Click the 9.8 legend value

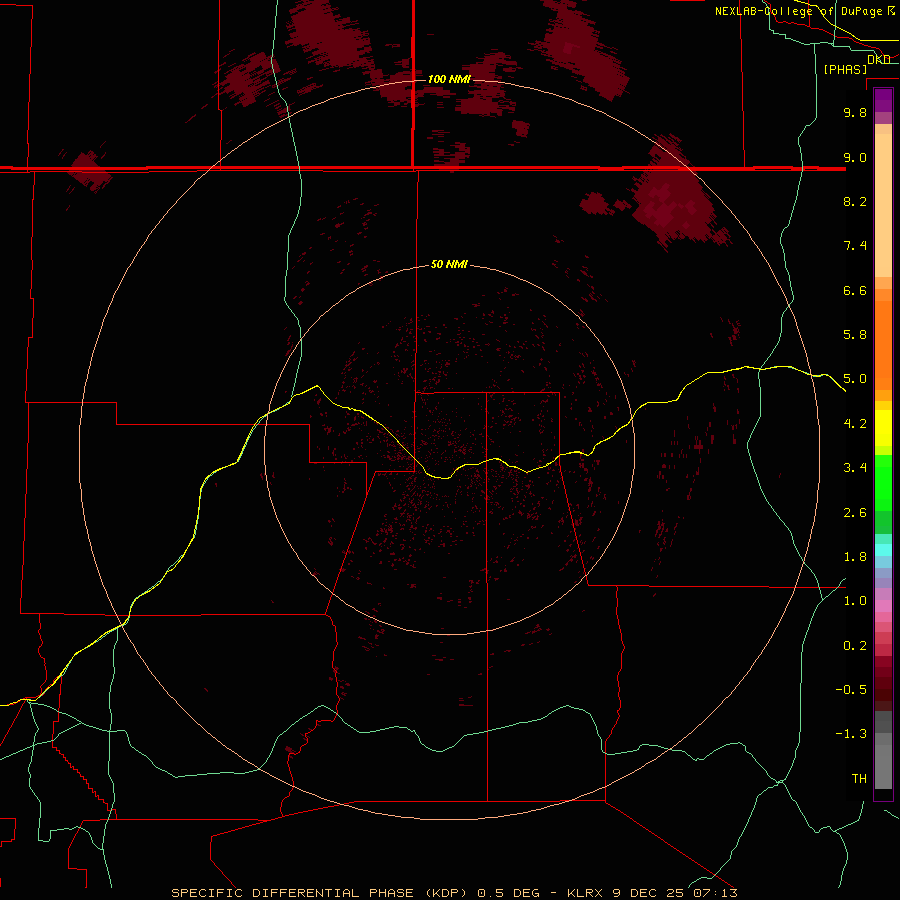click(855, 112)
